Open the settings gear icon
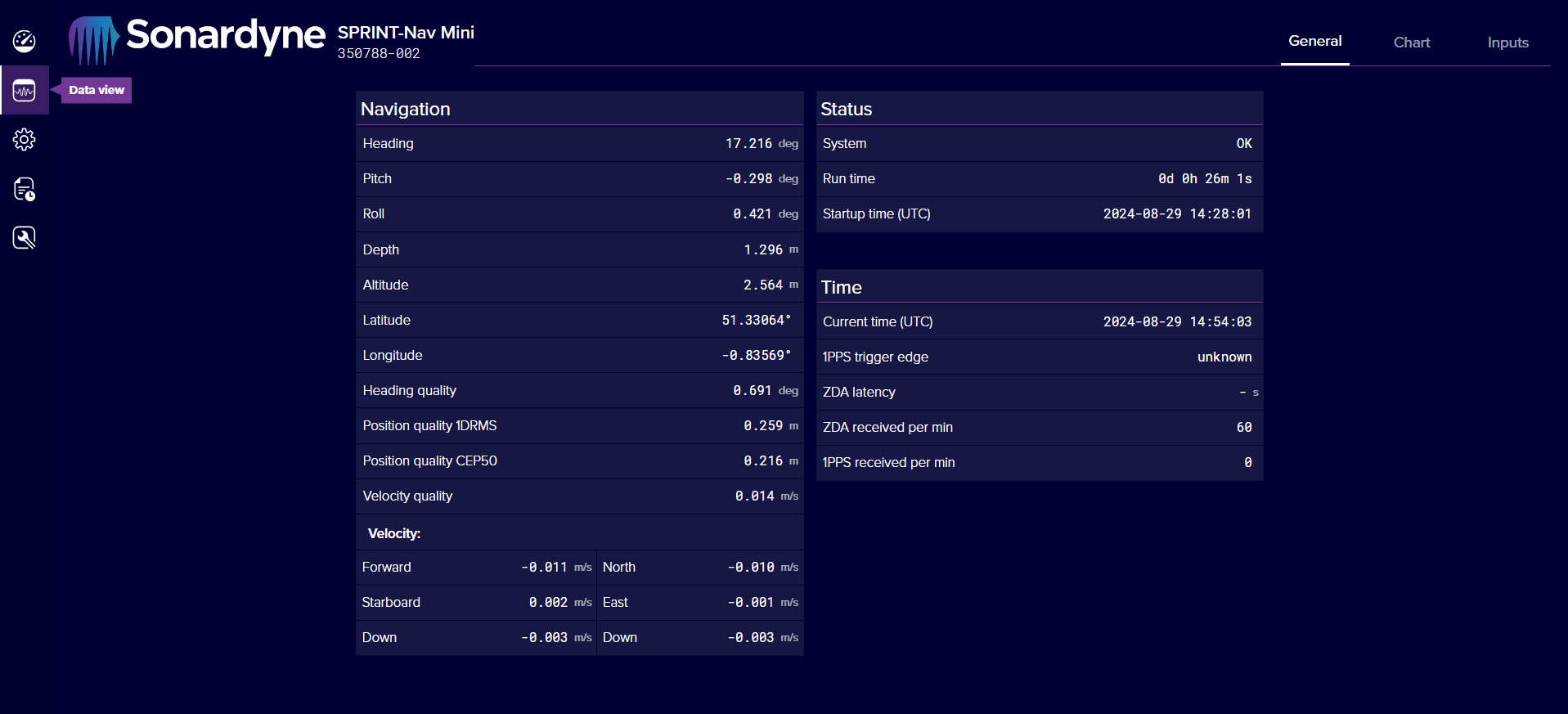Viewport: 1568px width, 714px height. click(x=24, y=140)
